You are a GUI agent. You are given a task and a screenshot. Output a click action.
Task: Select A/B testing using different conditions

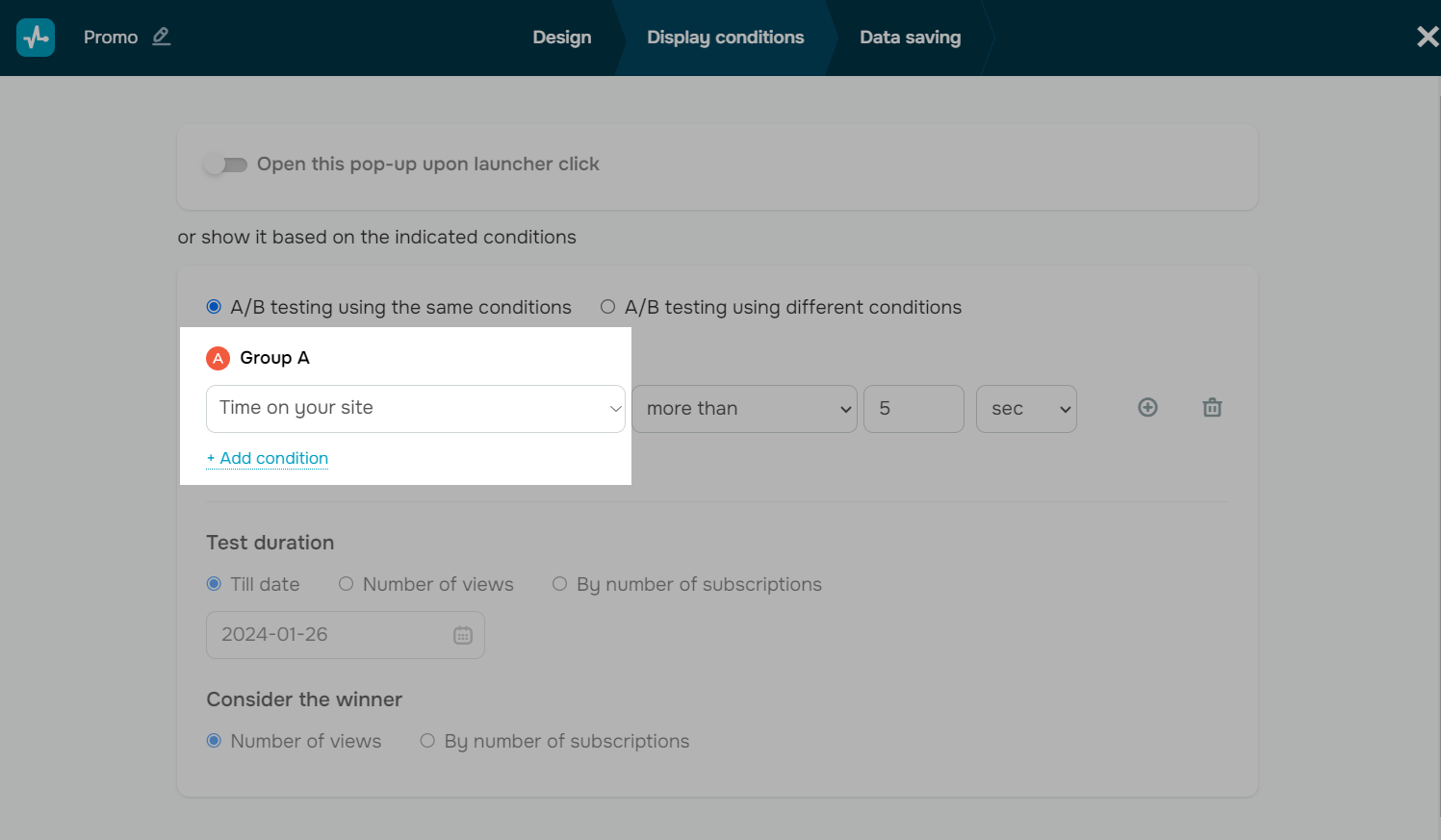tap(607, 306)
